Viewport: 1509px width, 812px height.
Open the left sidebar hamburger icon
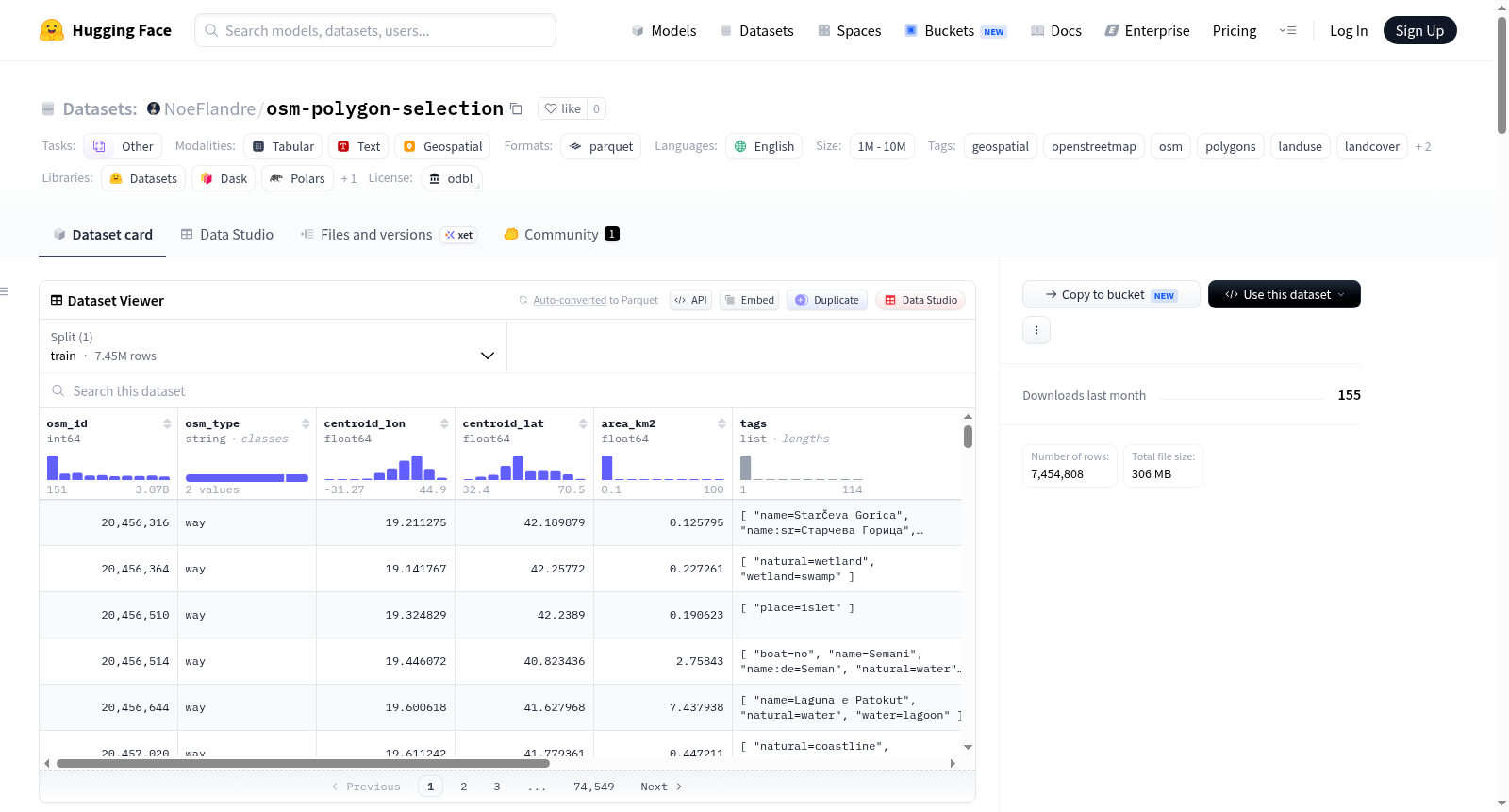point(4,291)
